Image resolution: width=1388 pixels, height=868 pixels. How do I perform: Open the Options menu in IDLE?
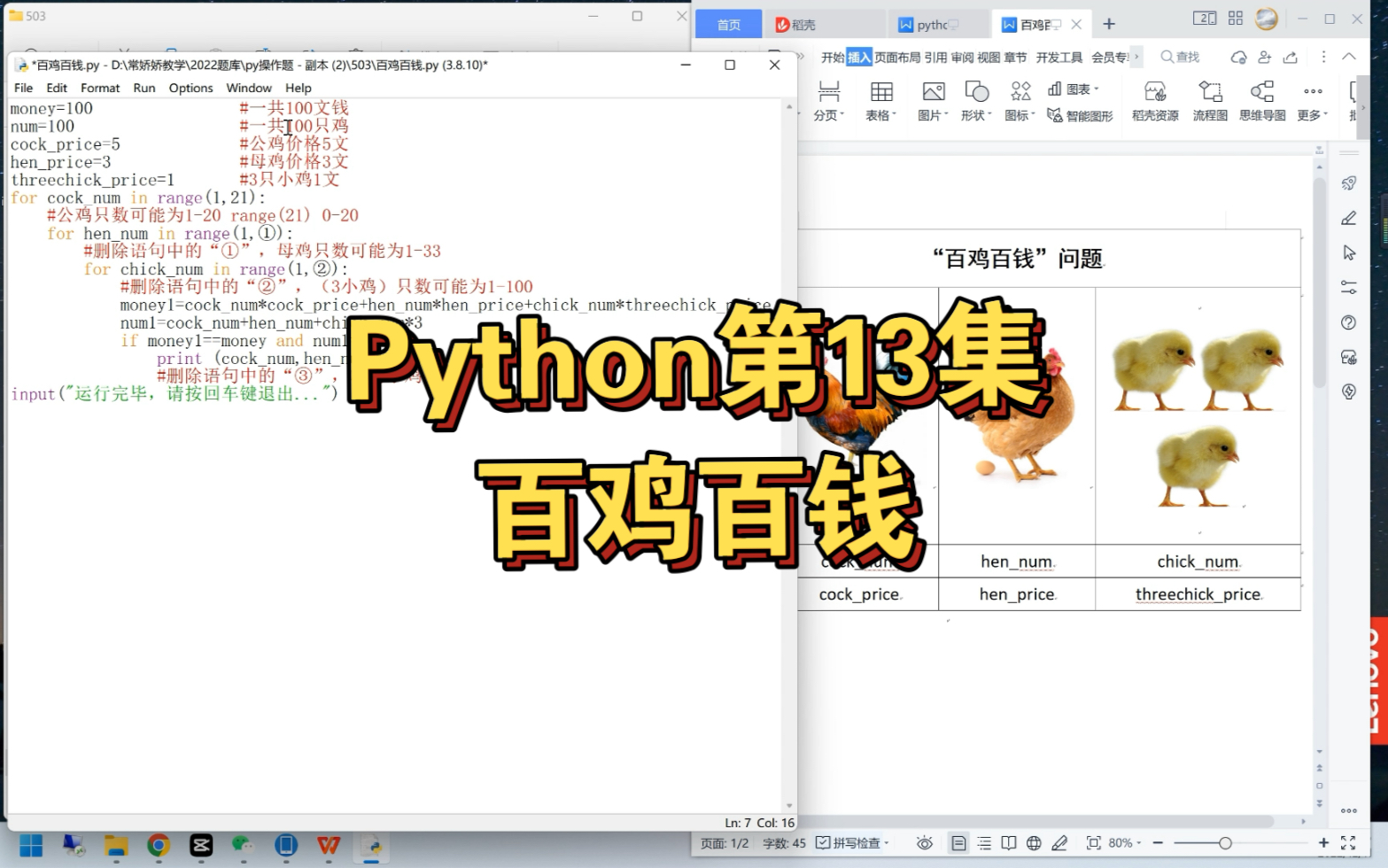pyautogui.click(x=191, y=88)
